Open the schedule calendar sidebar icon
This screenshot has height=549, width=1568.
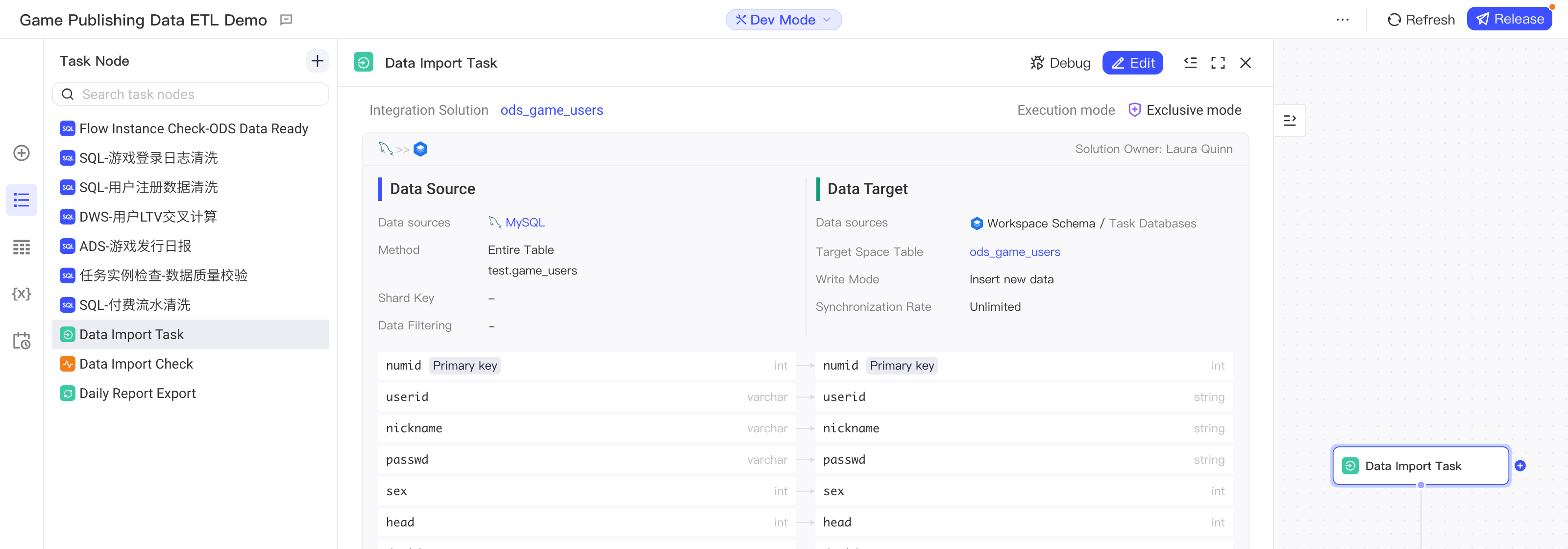(x=21, y=341)
